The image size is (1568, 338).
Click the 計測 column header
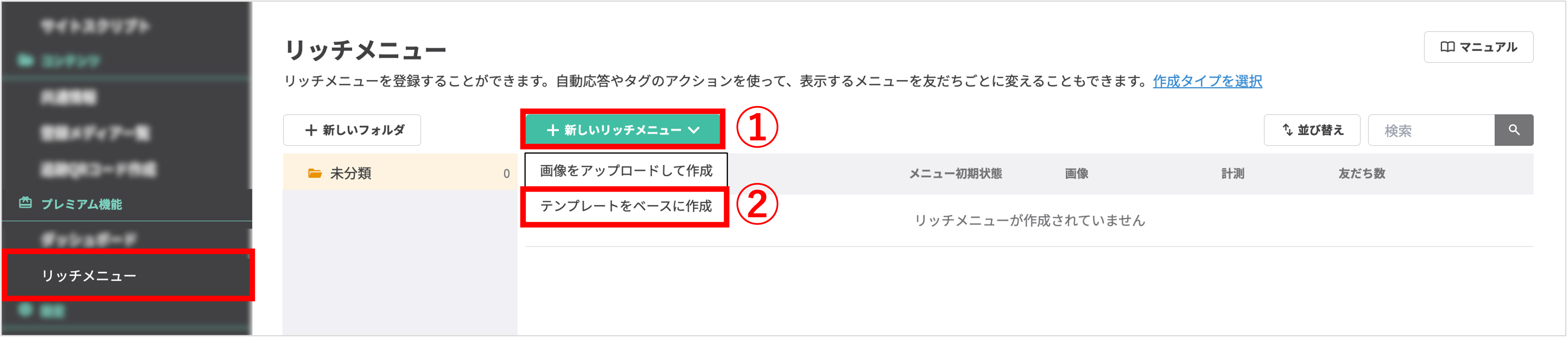tap(1232, 174)
